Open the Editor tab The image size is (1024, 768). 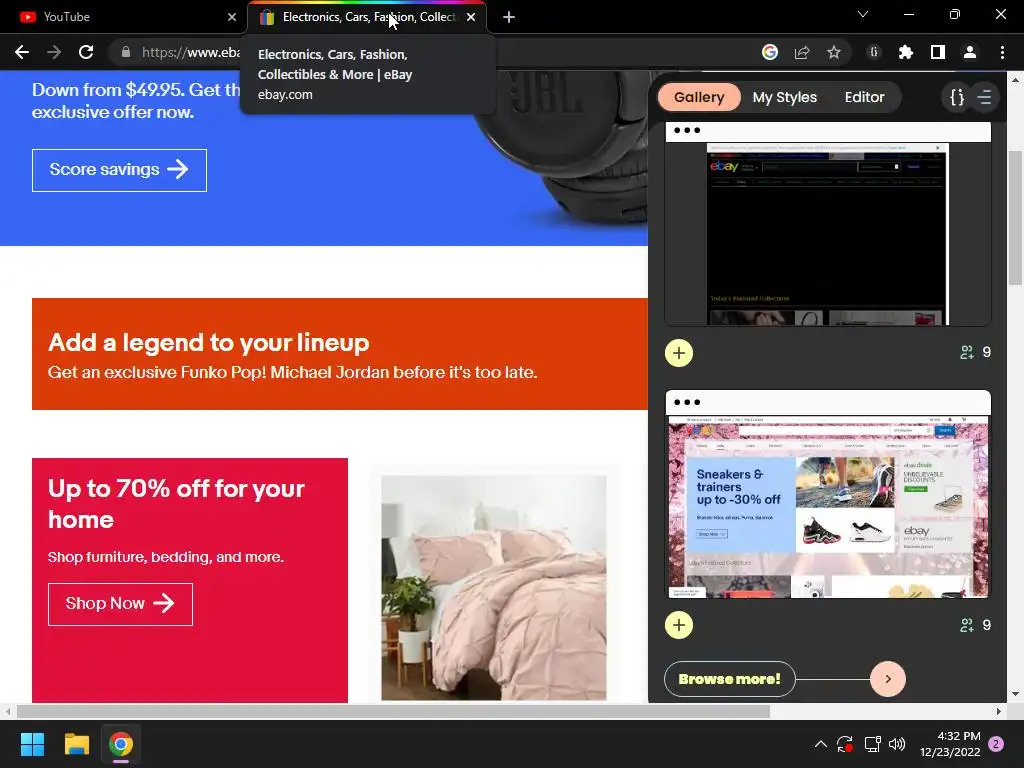[864, 97]
